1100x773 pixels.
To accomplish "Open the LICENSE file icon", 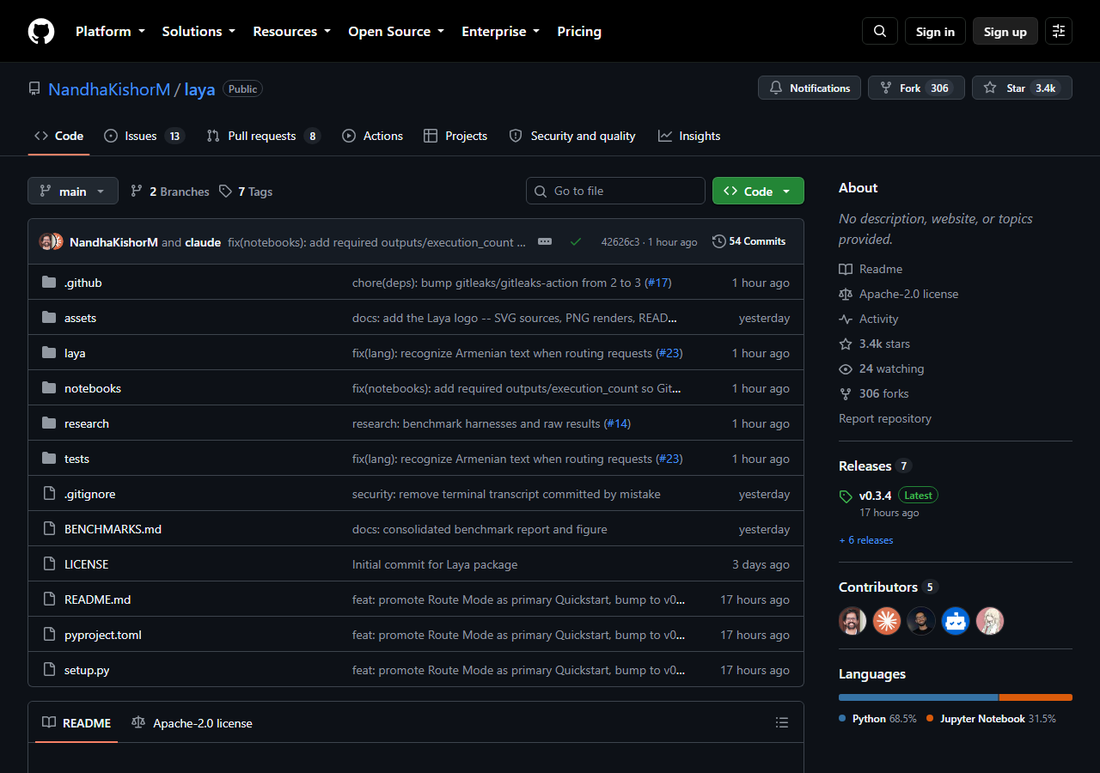I will (49, 564).
